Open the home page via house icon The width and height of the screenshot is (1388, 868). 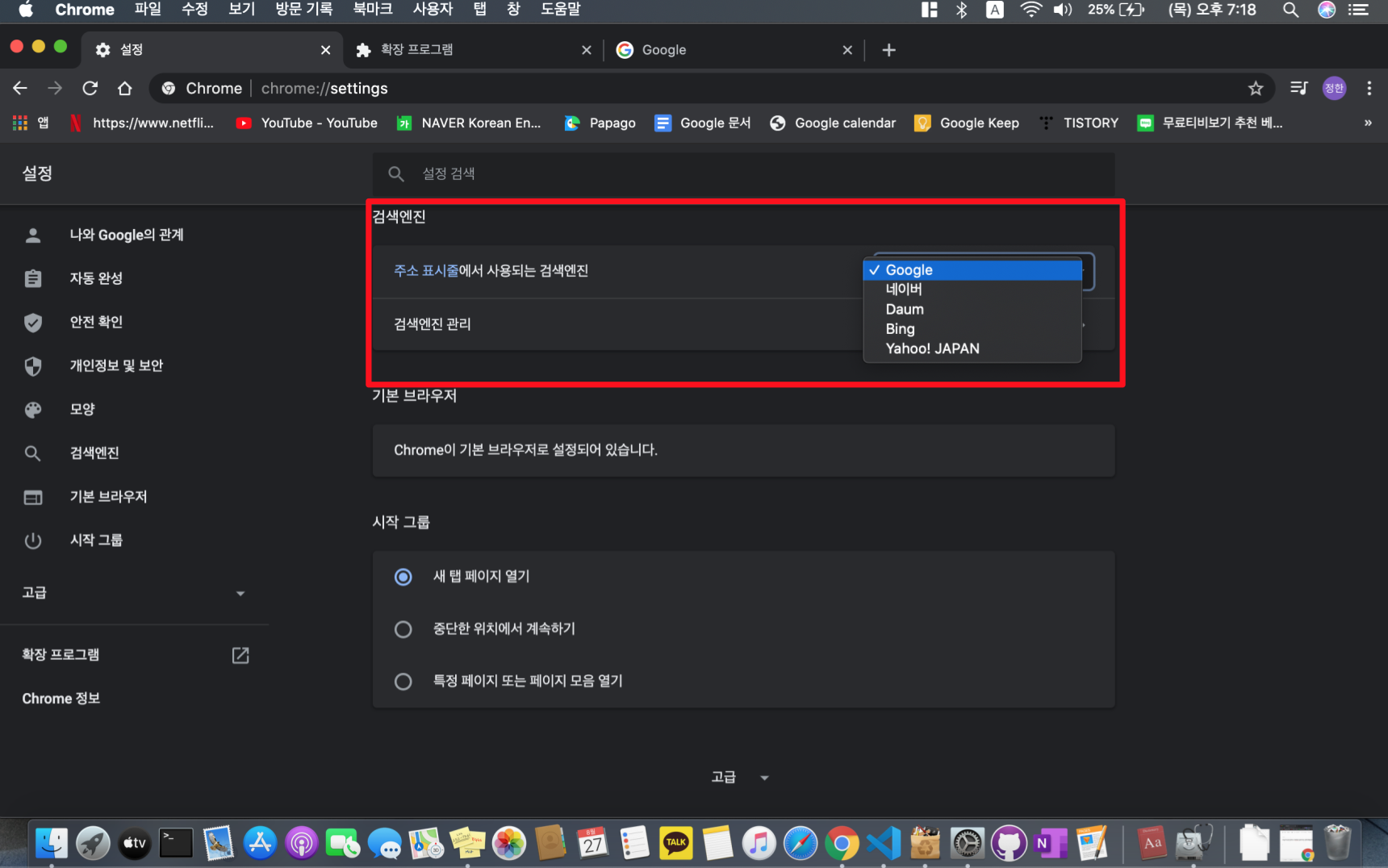coord(125,88)
